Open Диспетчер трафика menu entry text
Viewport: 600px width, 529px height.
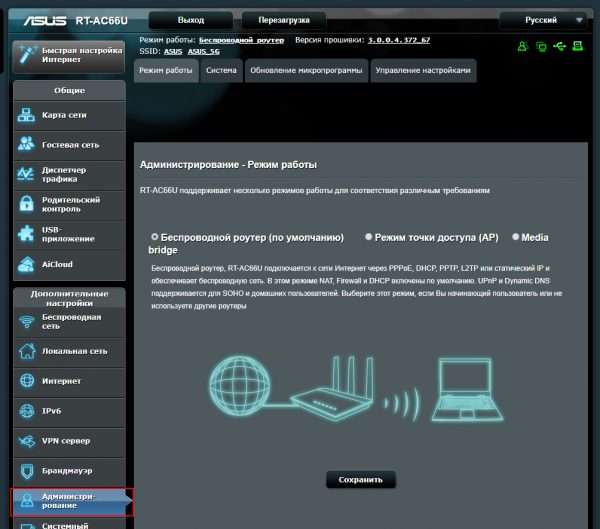(x=64, y=174)
